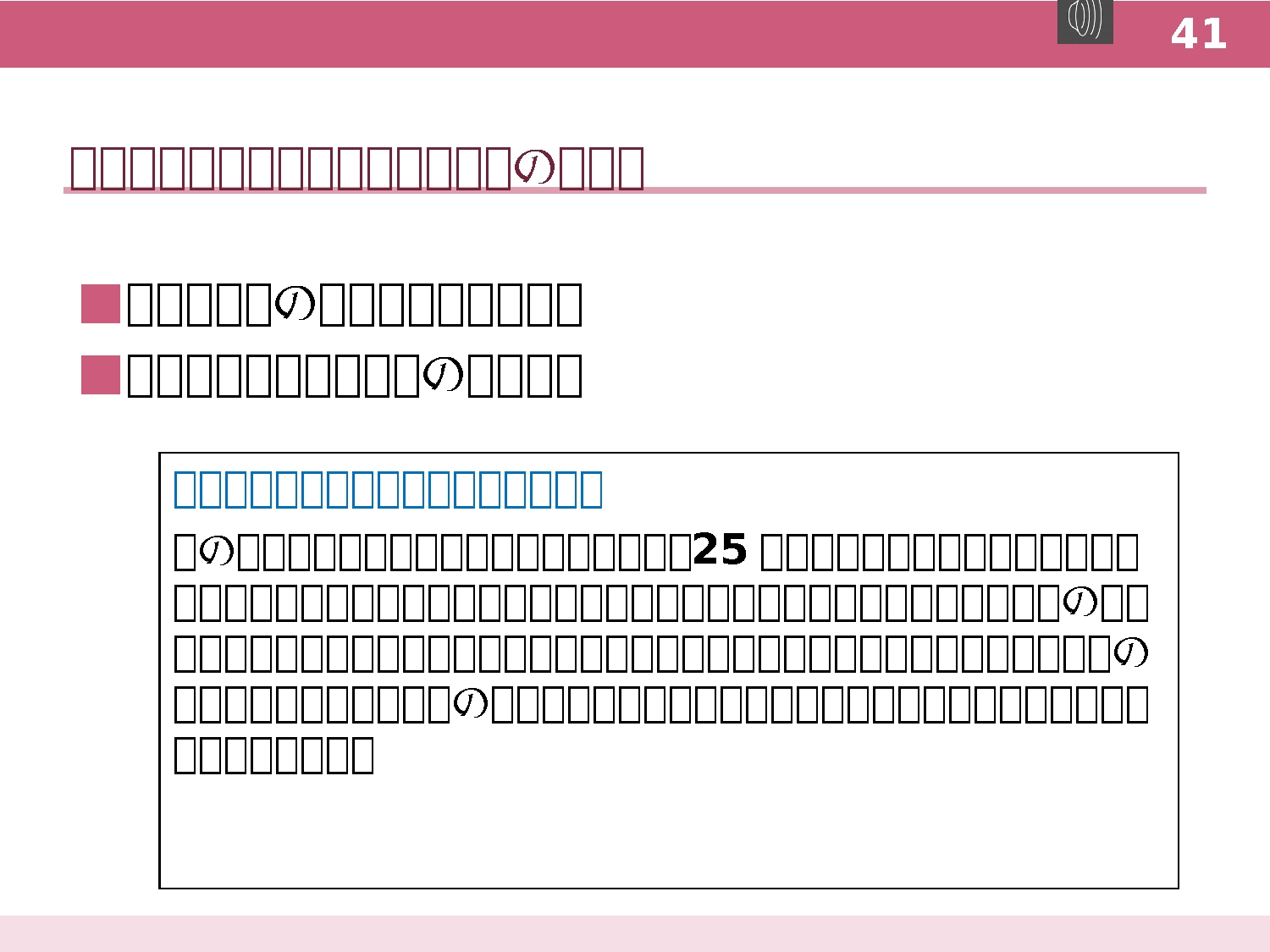Image resolution: width=1270 pixels, height=952 pixels.
Task: Click the bold number 25 in the paragraph
Action: (720, 551)
